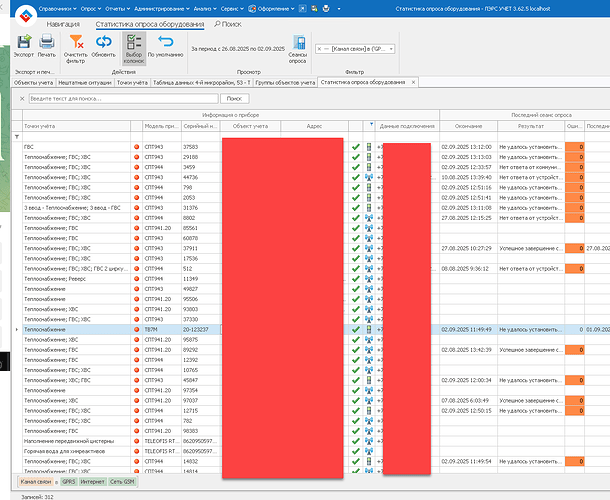Click the Печать printer icon in ribbon

pos(46,42)
